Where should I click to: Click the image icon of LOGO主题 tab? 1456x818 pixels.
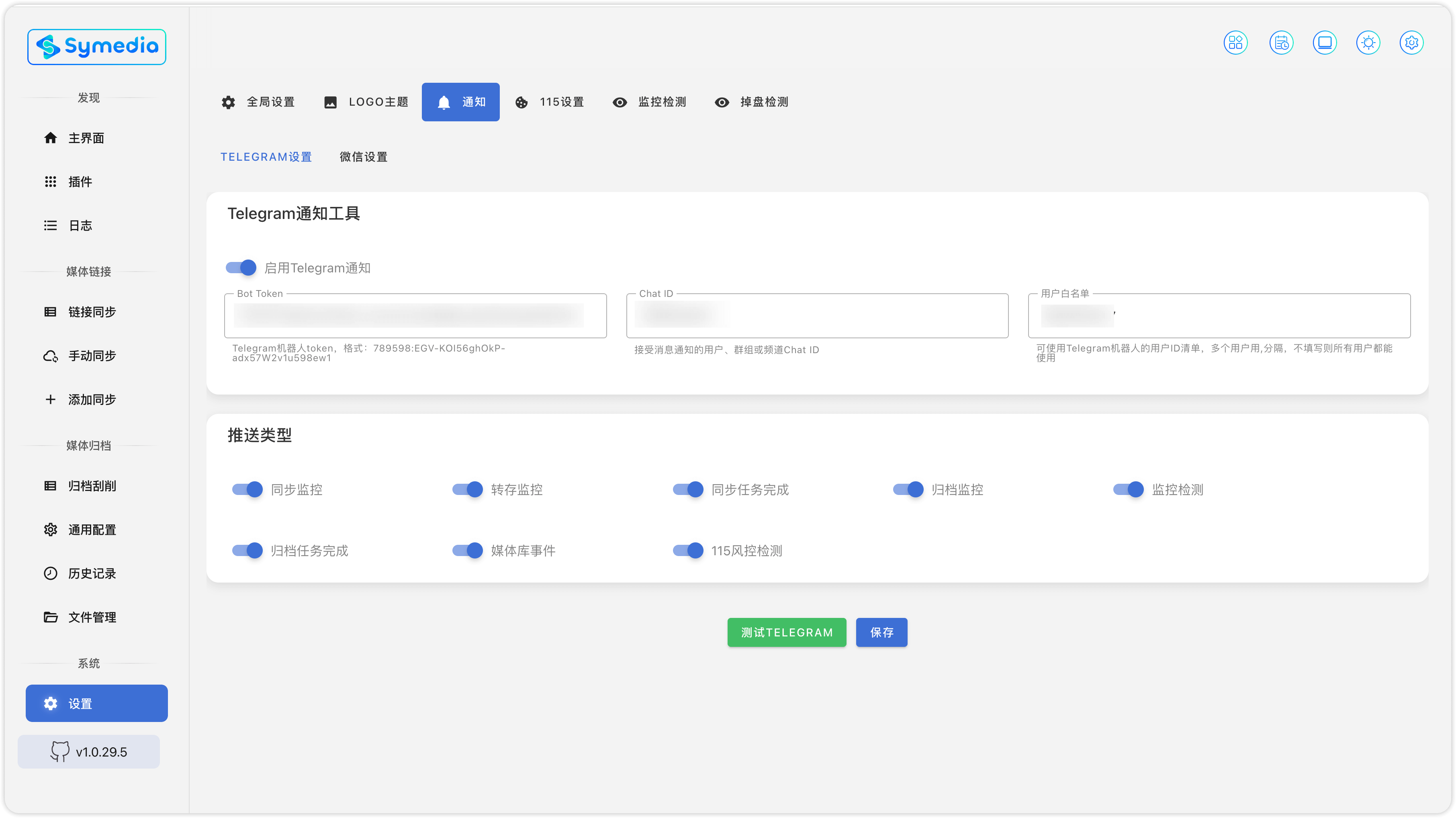pyautogui.click(x=330, y=102)
